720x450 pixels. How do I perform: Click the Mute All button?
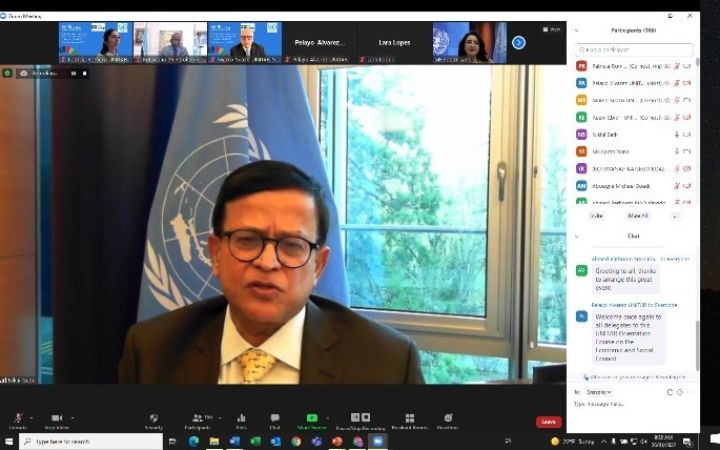pyautogui.click(x=637, y=216)
